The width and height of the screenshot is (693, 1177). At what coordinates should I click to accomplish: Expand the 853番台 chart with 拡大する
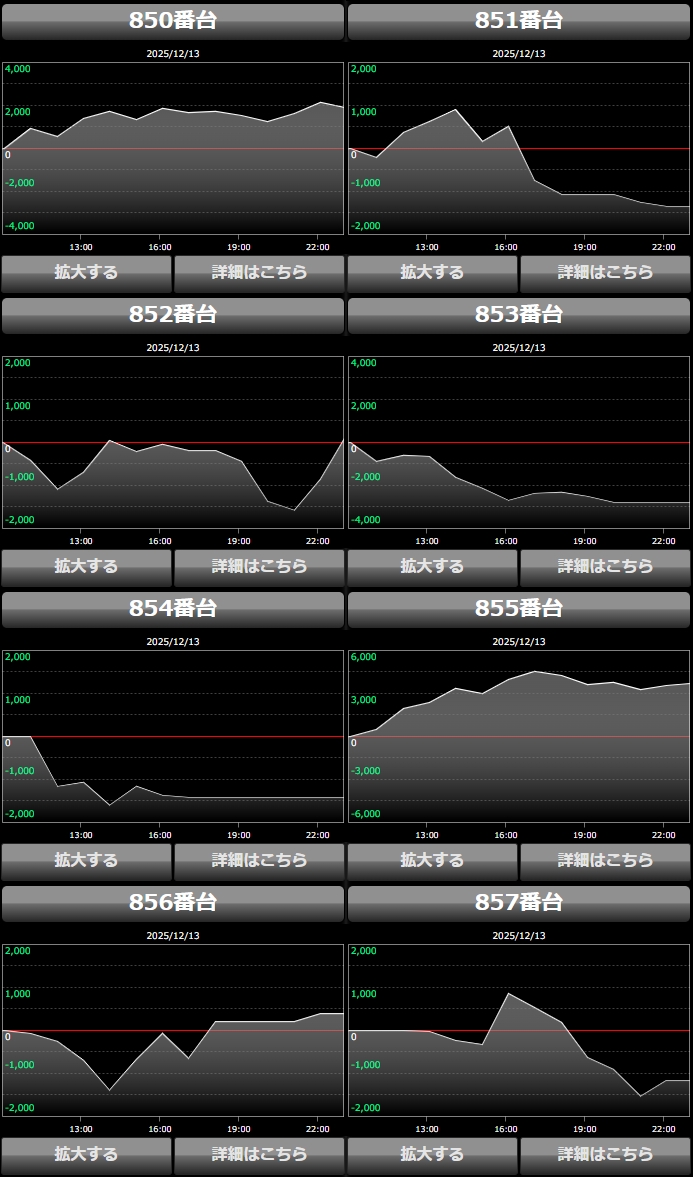click(x=432, y=566)
